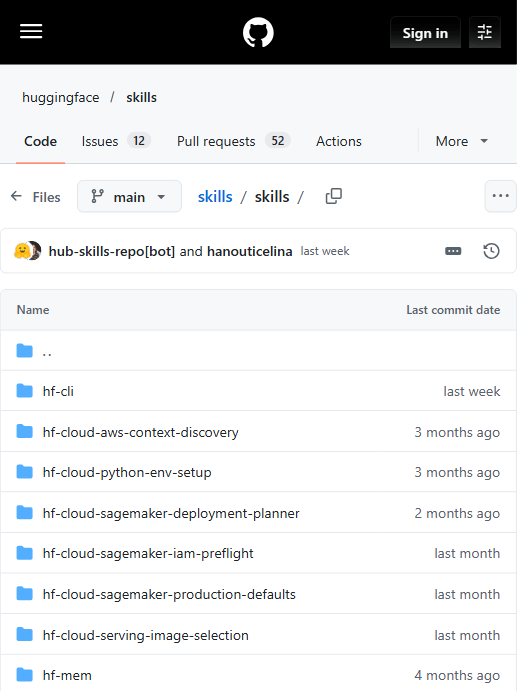This screenshot has height=691, width=517.
Task: Click '4 months ago' in hf-mem row
Action: point(457,676)
